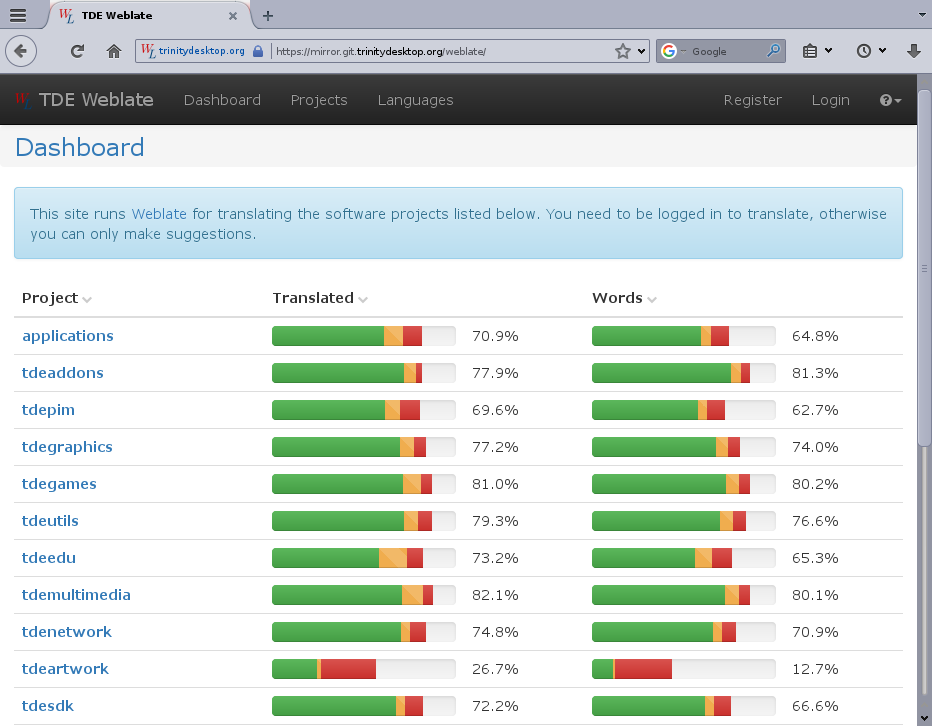Open the applications project
The width and height of the screenshot is (932, 726).
point(68,336)
